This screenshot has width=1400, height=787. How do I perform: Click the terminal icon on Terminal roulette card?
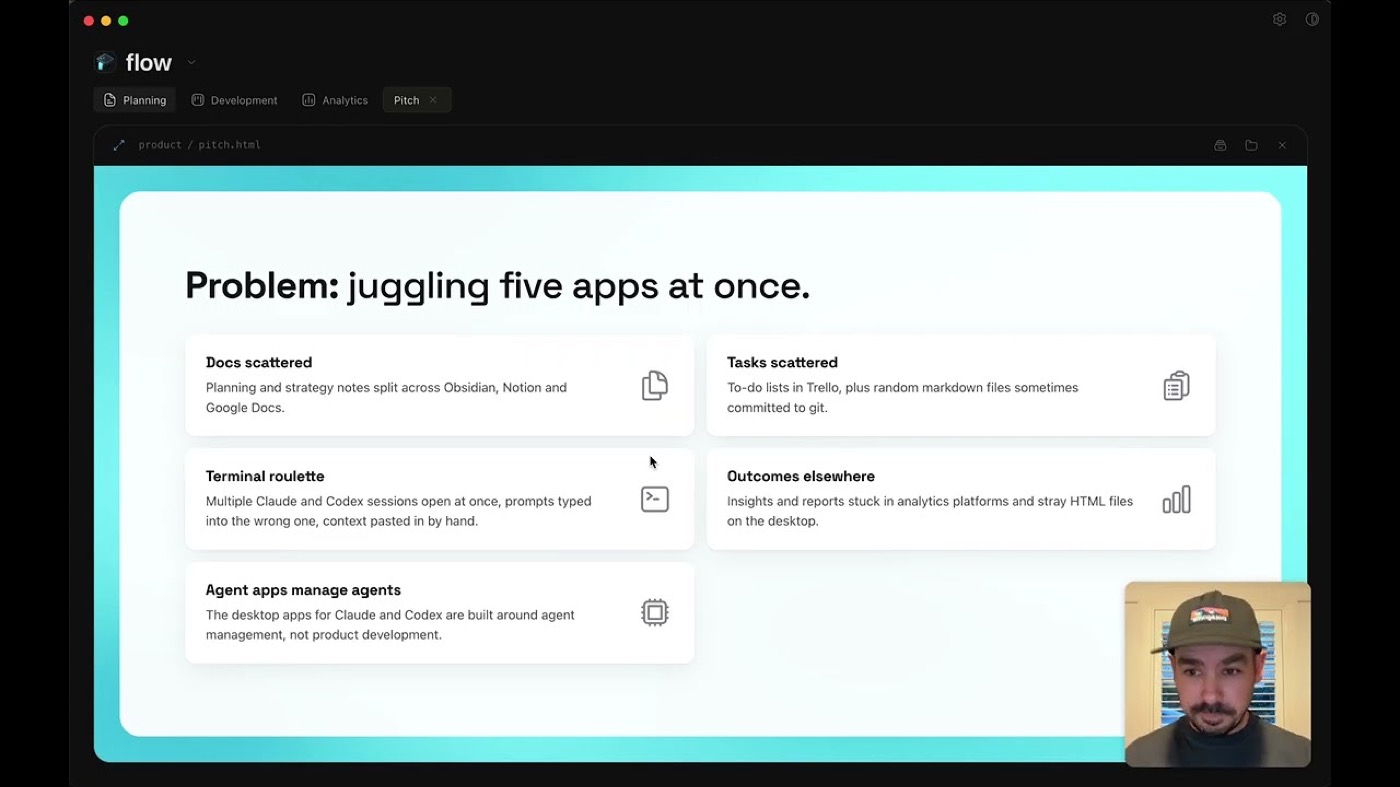tap(654, 499)
